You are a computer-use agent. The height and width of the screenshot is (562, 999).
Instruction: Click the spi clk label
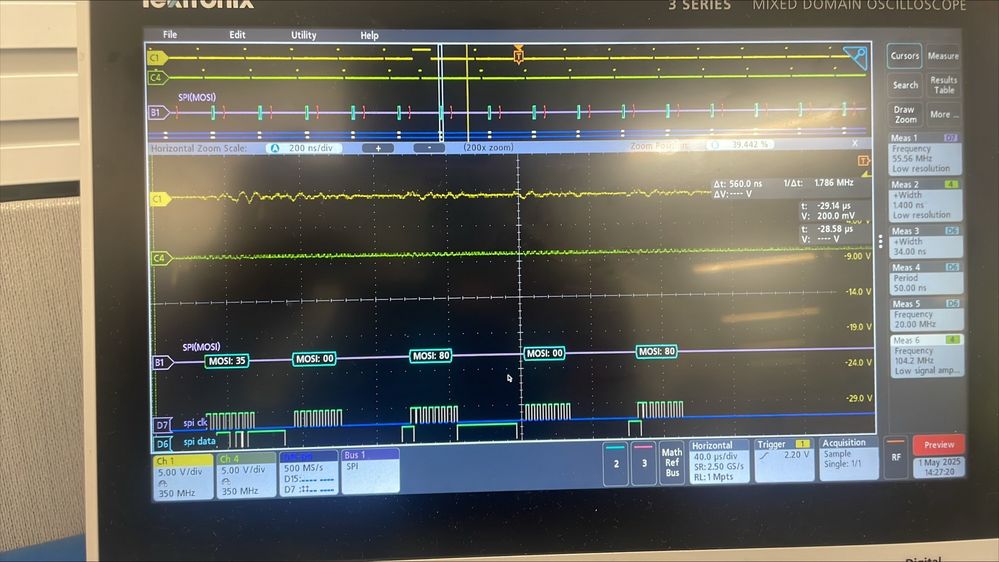(x=195, y=422)
